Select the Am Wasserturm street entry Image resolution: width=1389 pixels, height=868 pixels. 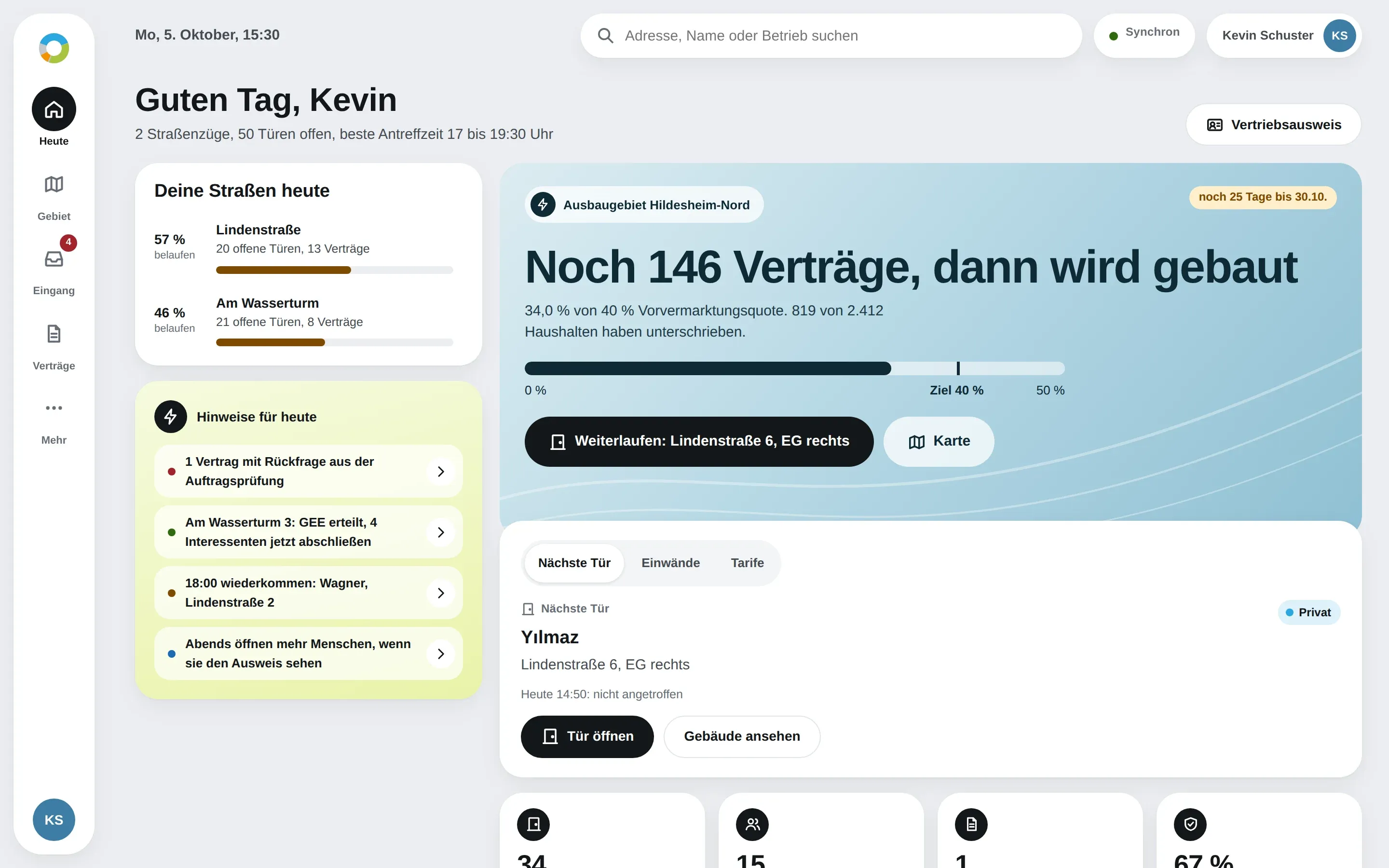coord(308,321)
